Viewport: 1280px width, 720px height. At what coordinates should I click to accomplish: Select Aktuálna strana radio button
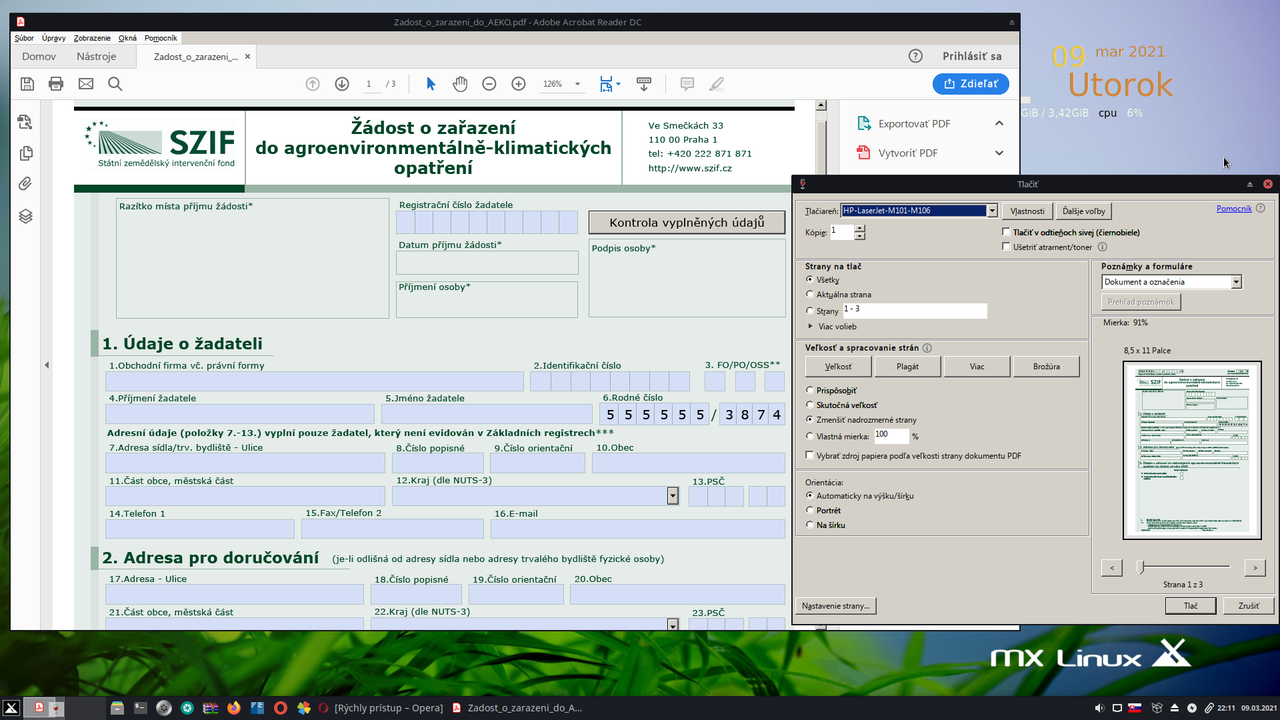point(810,295)
